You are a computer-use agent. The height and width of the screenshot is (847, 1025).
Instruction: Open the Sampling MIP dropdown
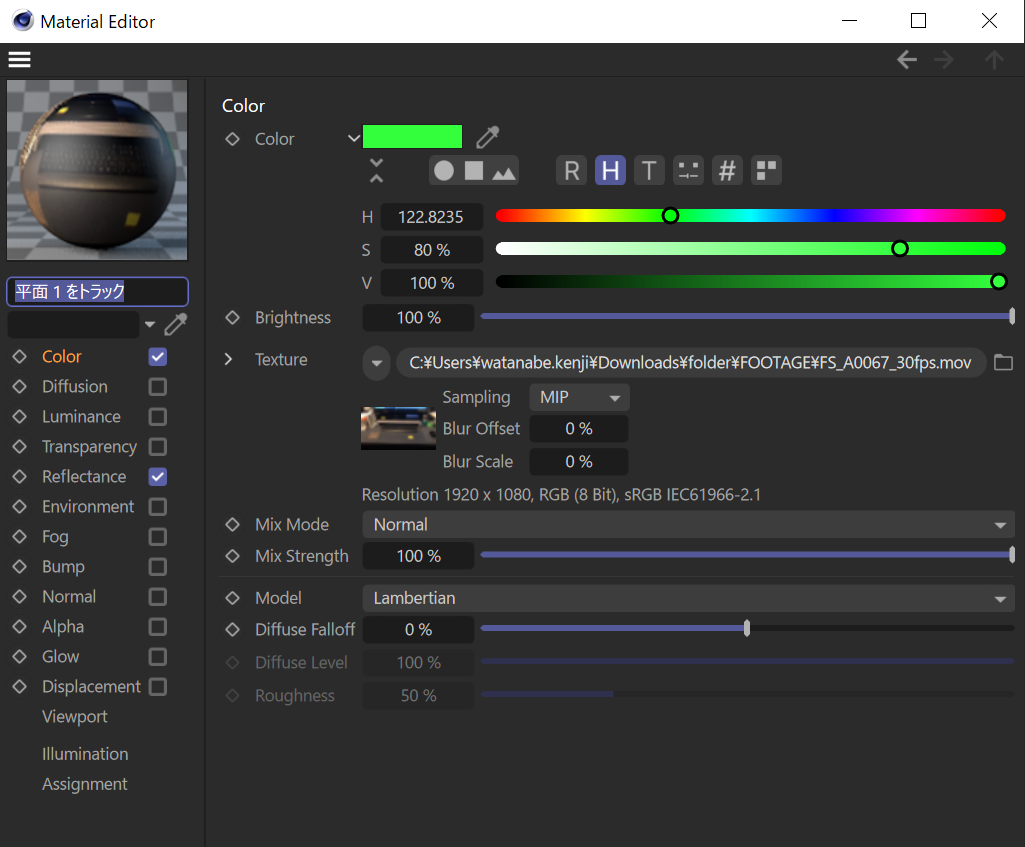pos(579,397)
